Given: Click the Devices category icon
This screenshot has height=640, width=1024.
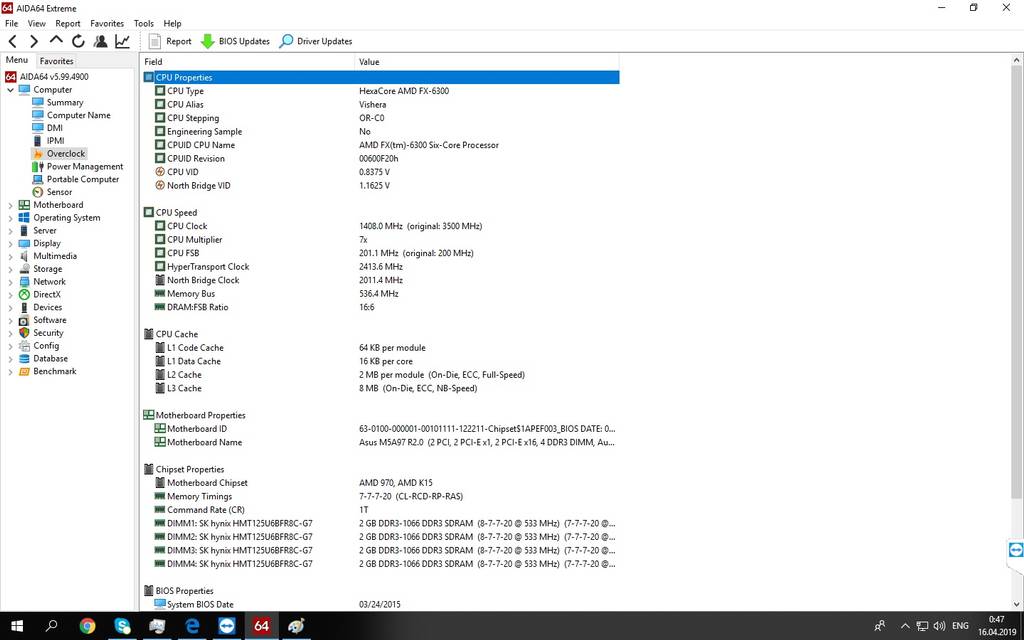Looking at the screenshot, I should 24,308.
